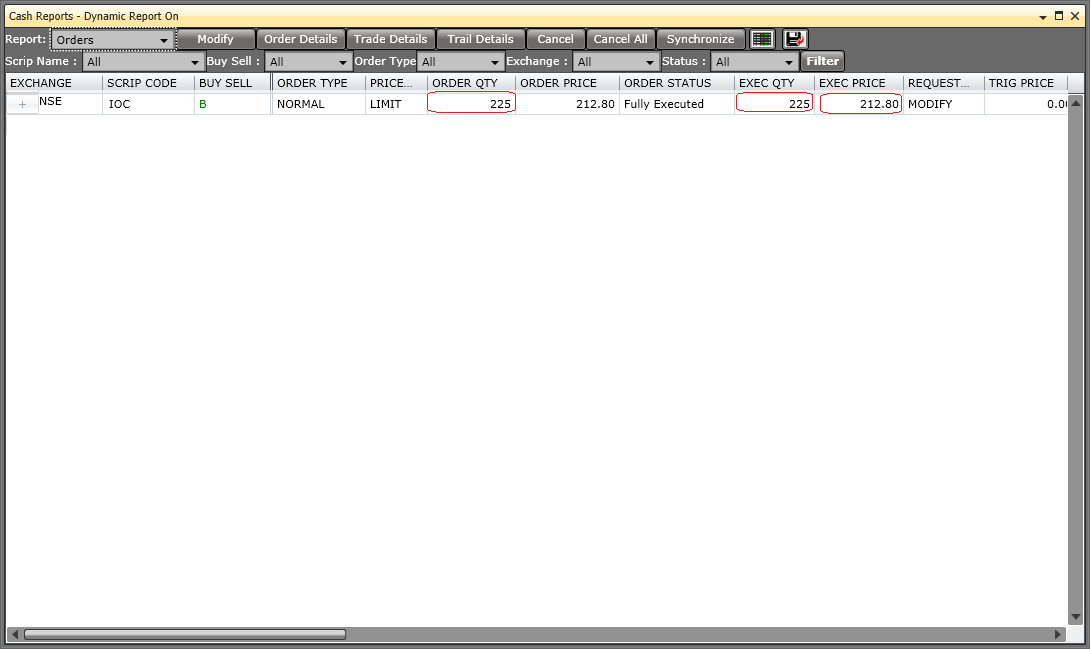Click the vertical scrollbar down arrow
The height and width of the screenshot is (649, 1090).
(x=1076, y=617)
